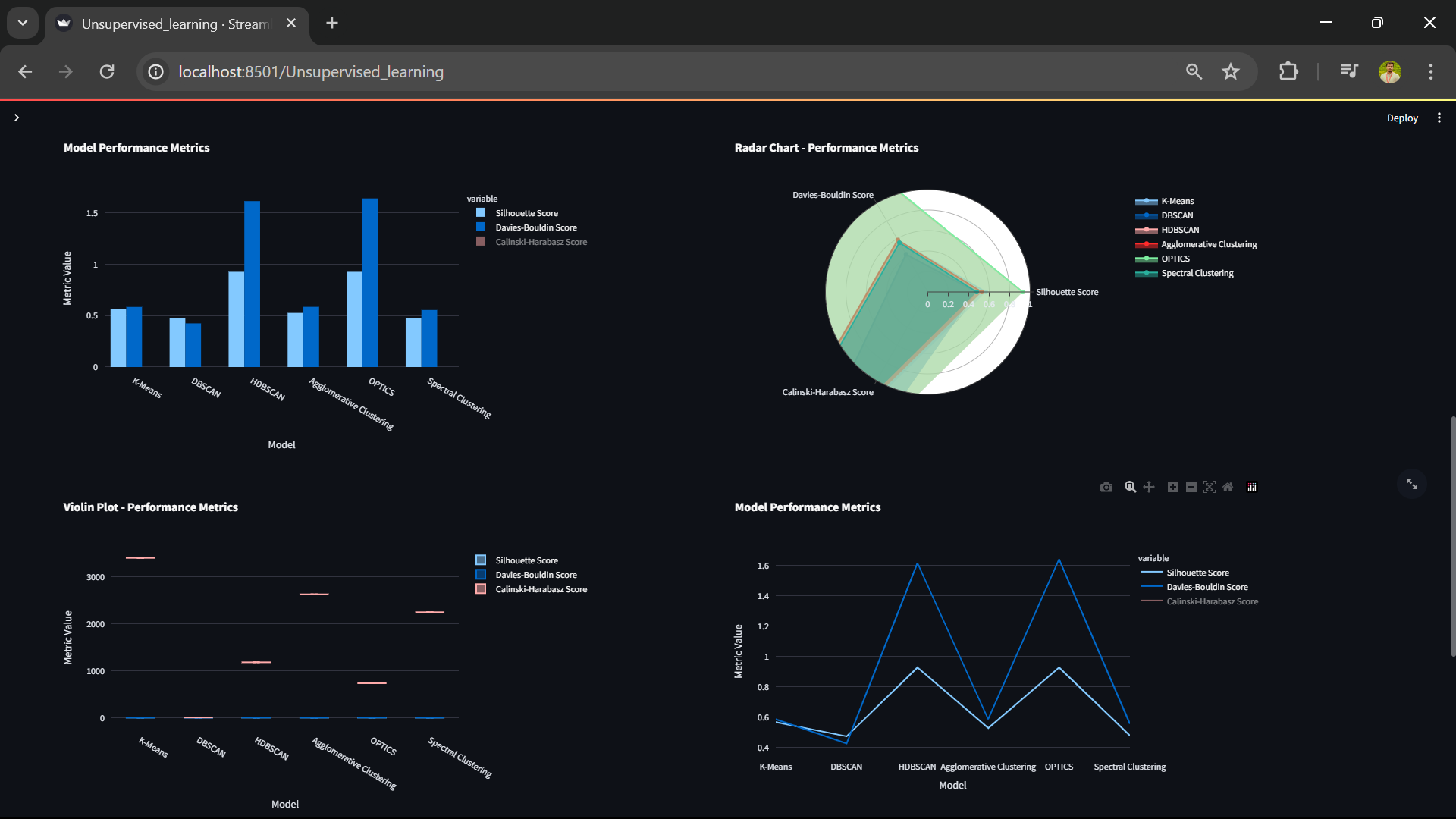Open browser zoom magnifier icon
Viewport: 1456px width, 819px height.
(1194, 71)
